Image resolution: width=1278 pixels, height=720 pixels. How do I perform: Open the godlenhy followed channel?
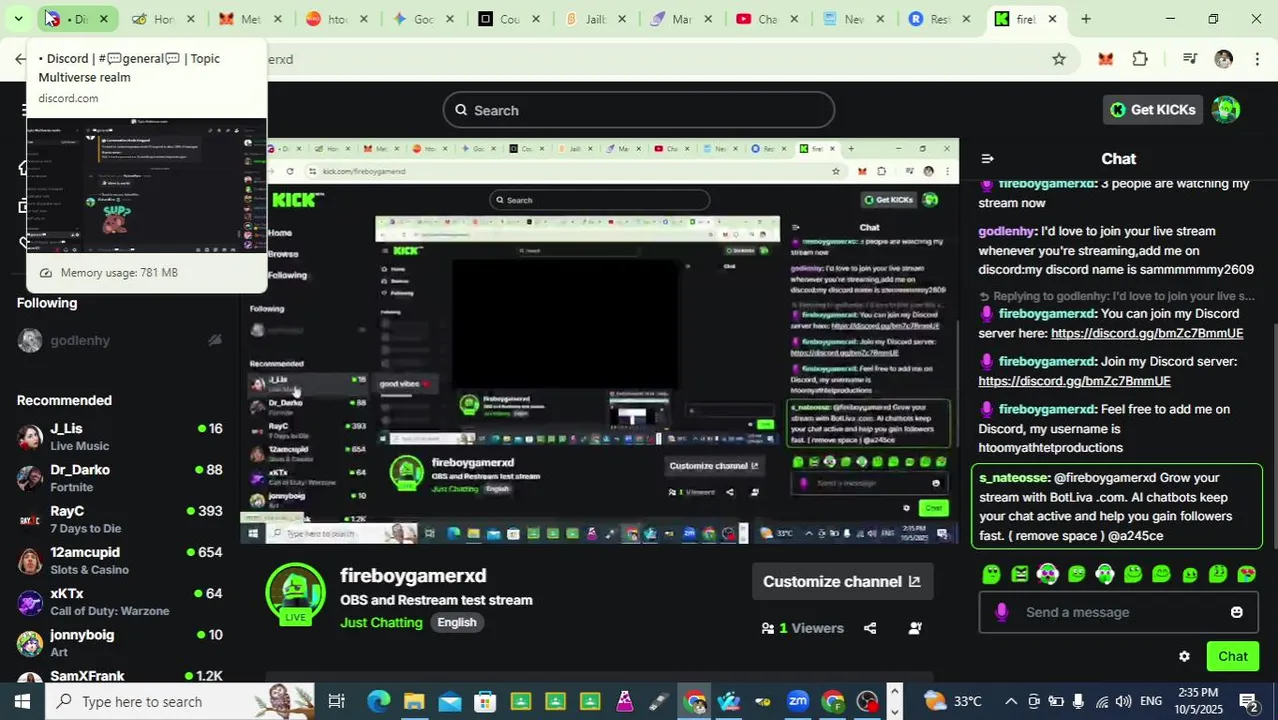[x=120, y=340]
